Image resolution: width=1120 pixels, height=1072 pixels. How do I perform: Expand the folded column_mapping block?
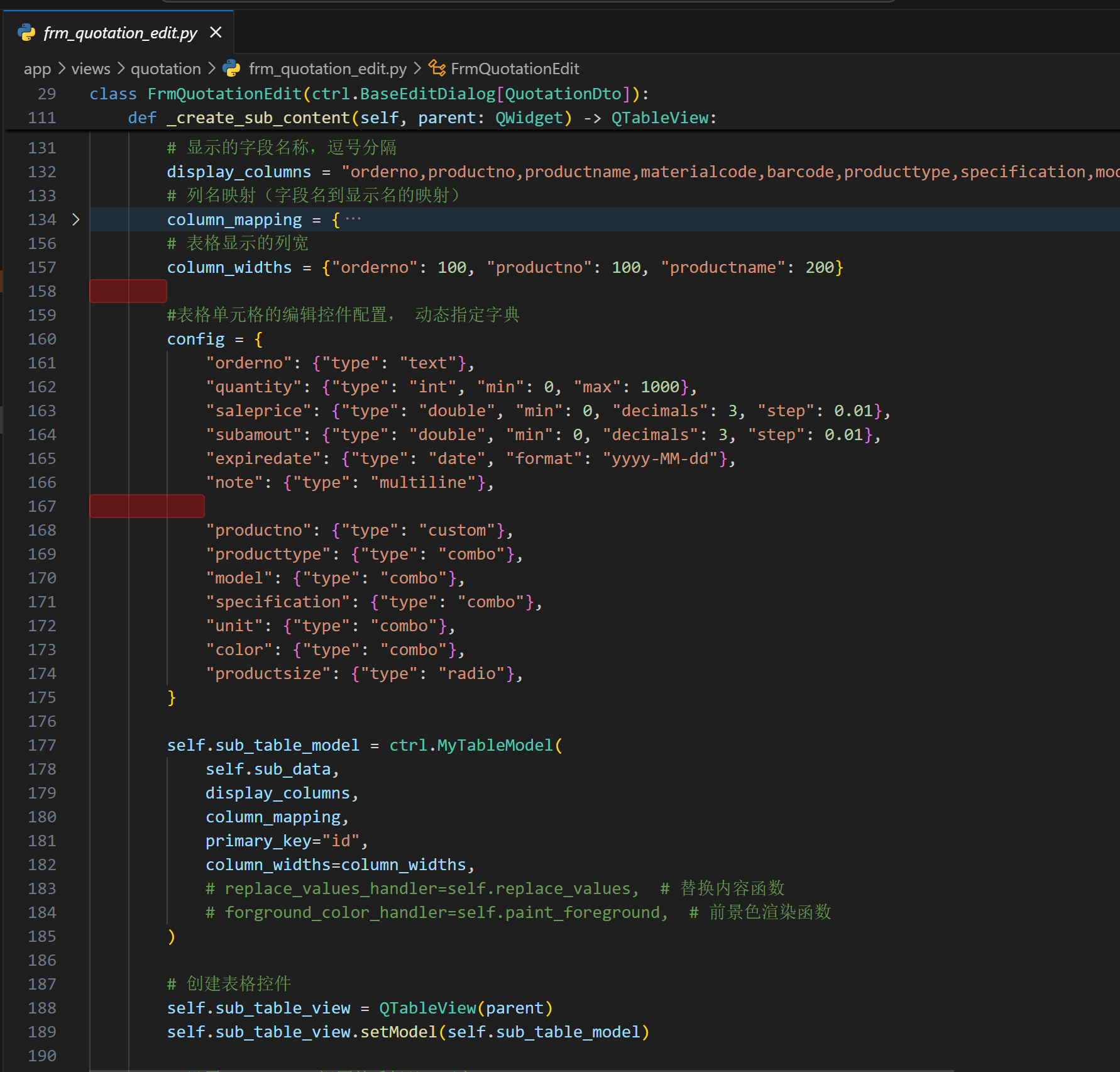coord(76,219)
